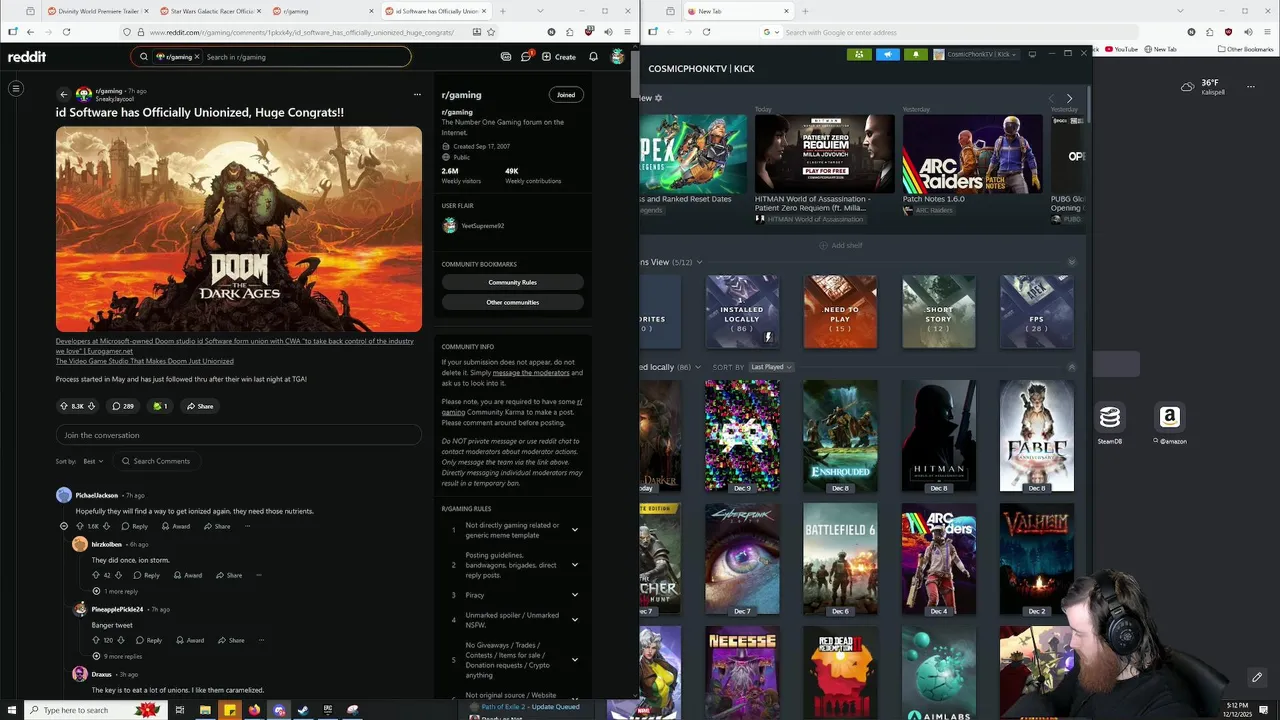Expand rule 5 No Giveaways / Trades
Image resolution: width=1280 pixels, height=720 pixels.
(x=574, y=660)
